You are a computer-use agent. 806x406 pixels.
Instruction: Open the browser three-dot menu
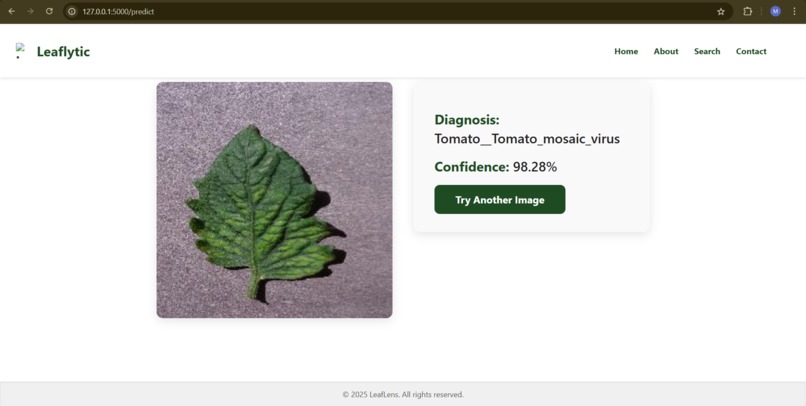(794, 11)
